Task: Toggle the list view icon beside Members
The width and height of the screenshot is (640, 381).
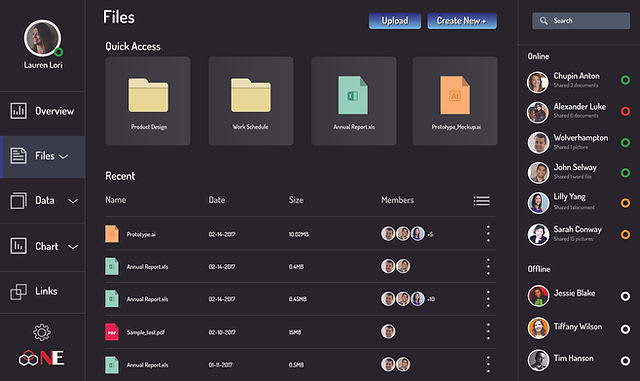Action: 482,201
